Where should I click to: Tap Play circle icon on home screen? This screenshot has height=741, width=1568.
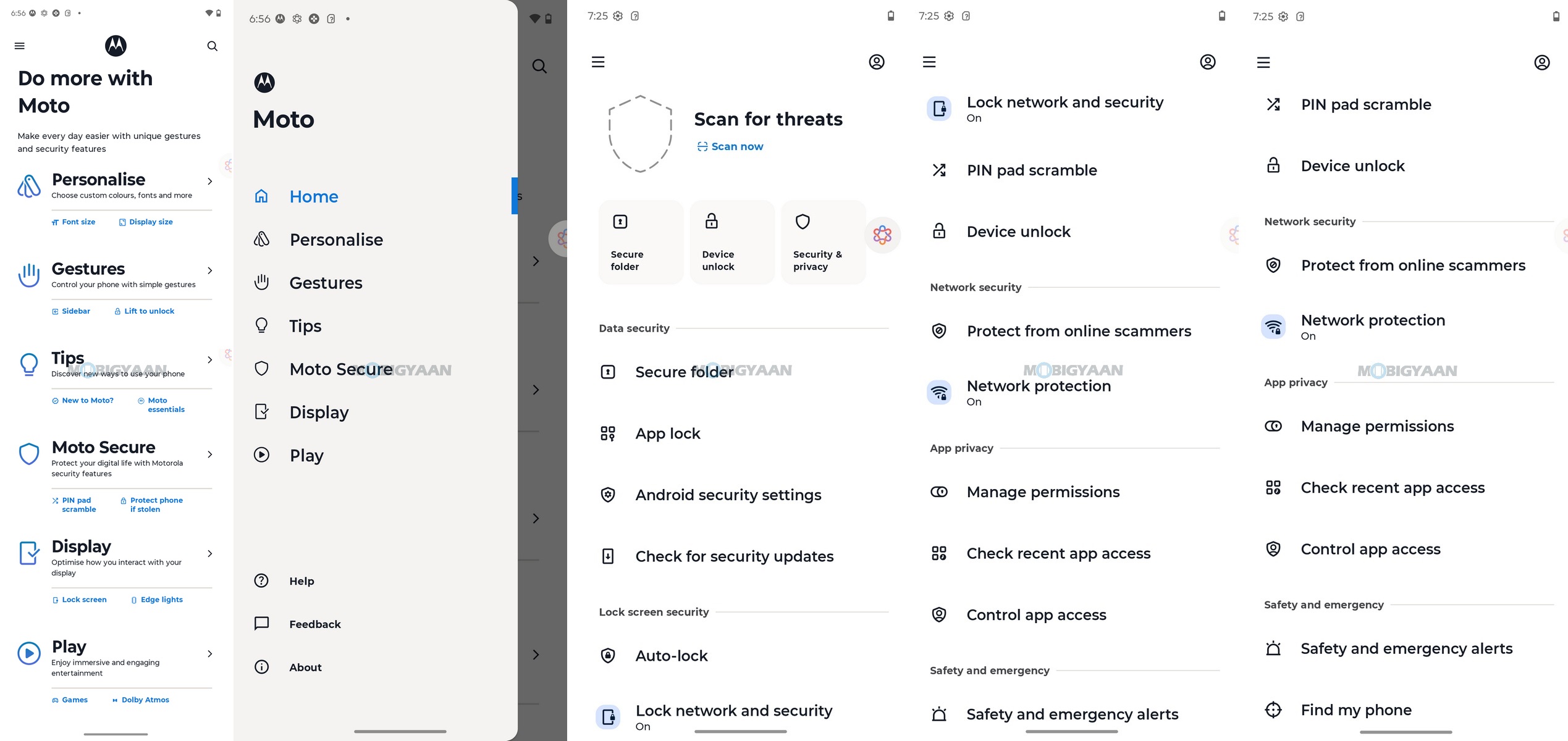[x=29, y=653]
